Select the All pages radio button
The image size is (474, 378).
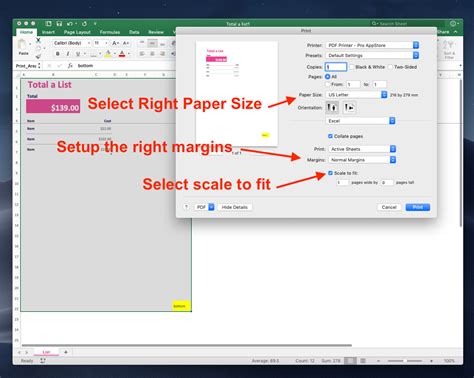coord(328,77)
